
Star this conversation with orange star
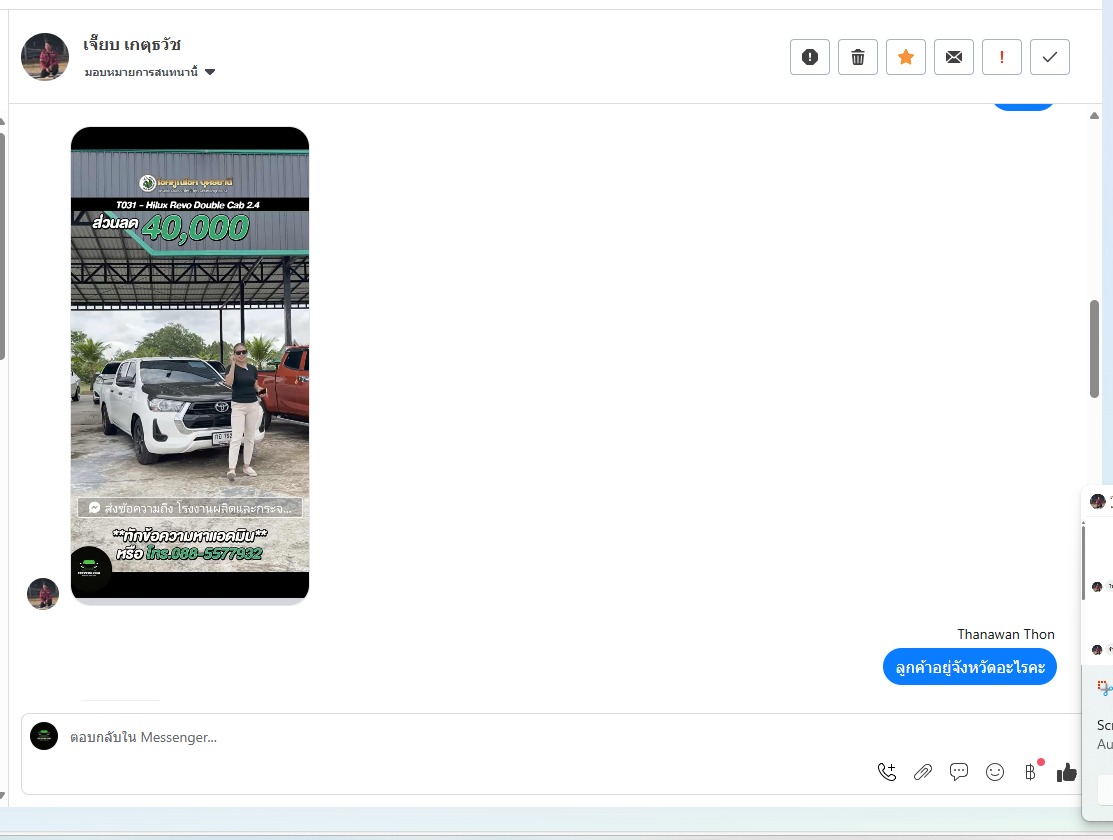[906, 57]
